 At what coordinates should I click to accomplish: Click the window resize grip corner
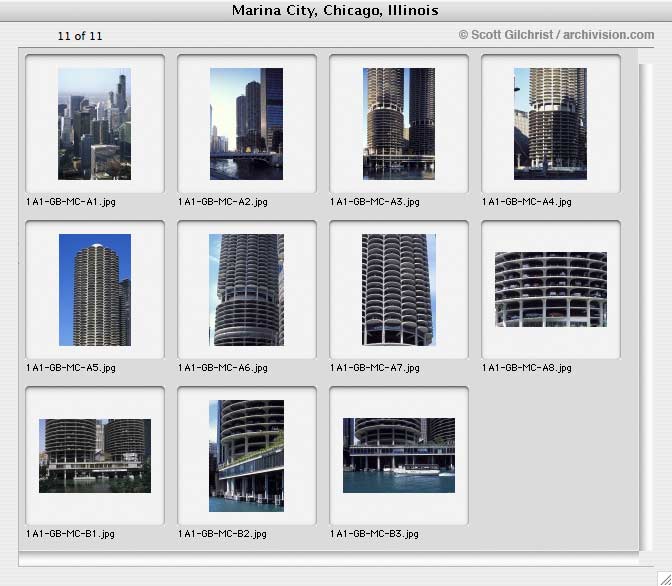(x=665, y=578)
